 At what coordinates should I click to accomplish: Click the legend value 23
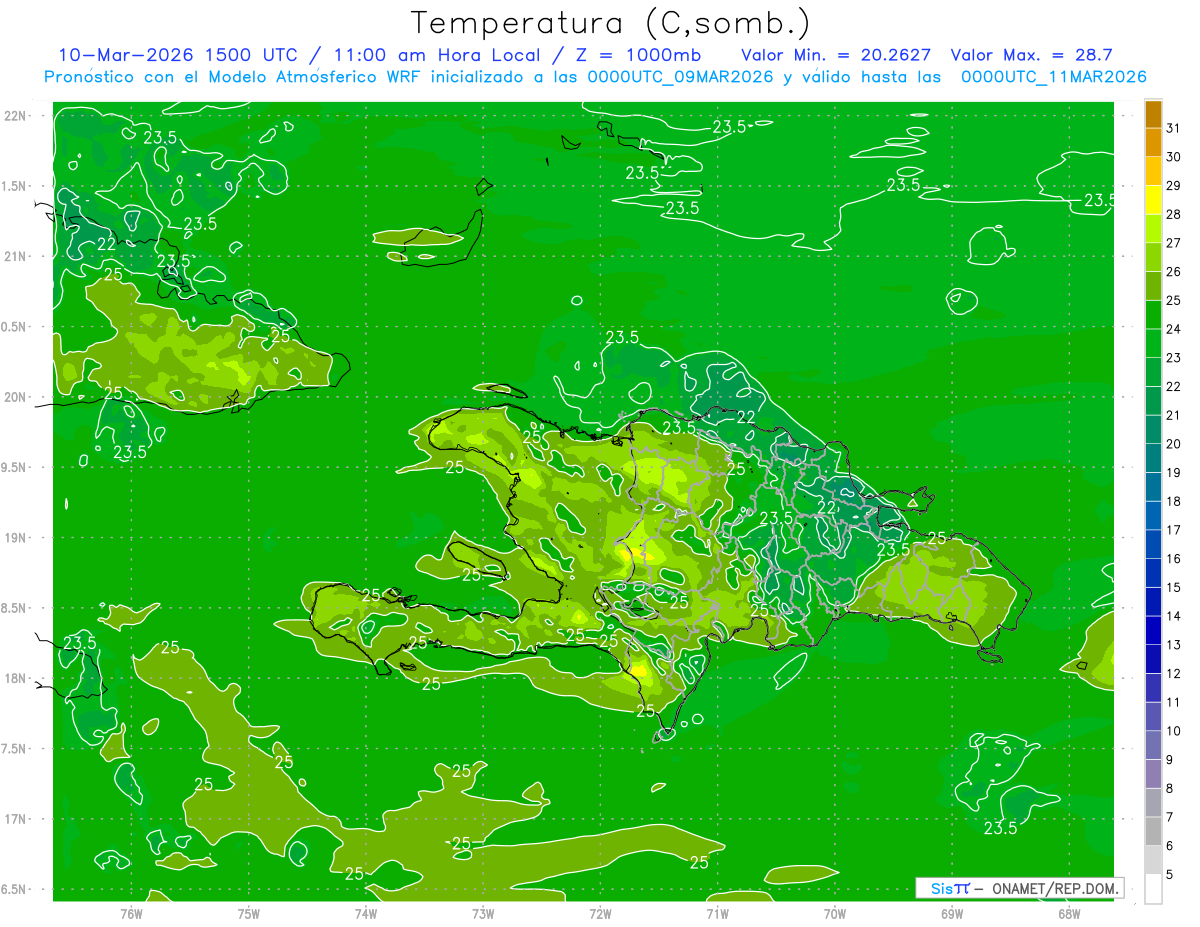coord(1174,358)
